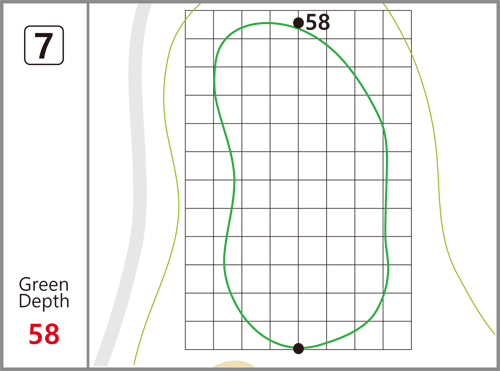Click the empty area below the 7 box
The width and height of the screenshot is (500, 371).
click(x=44, y=167)
